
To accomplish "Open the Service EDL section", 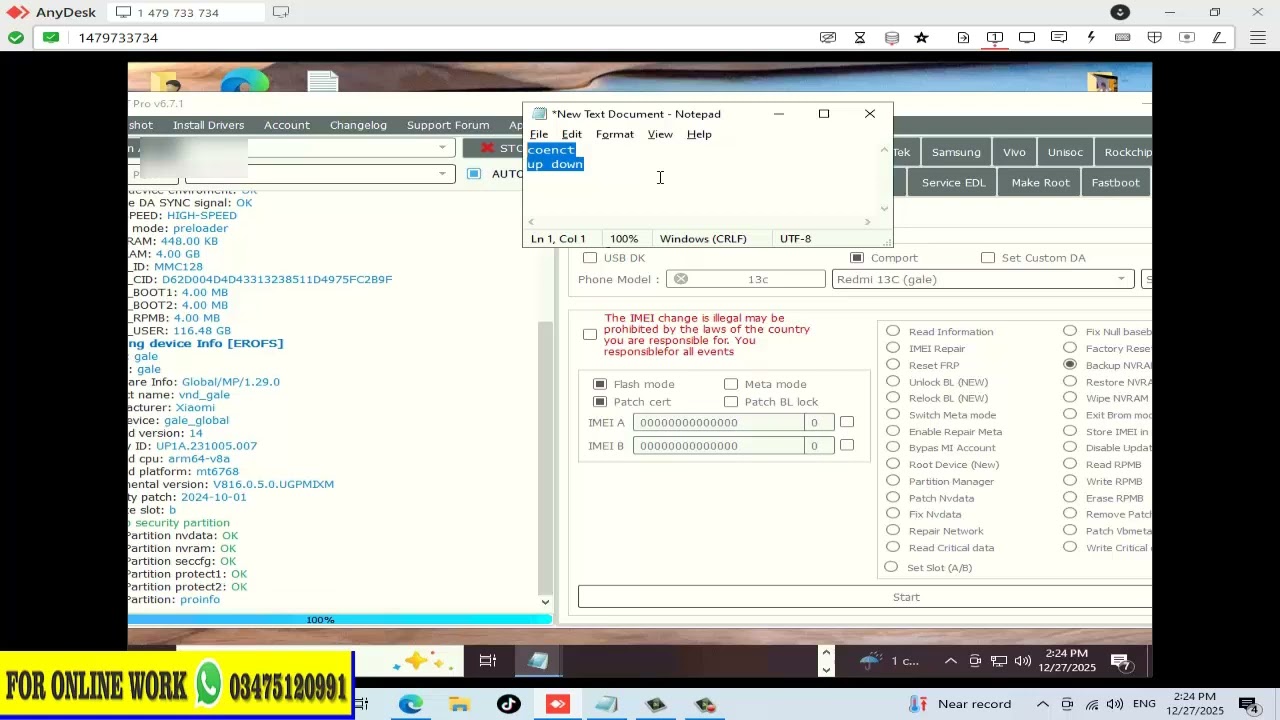I will click(x=953, y=183).
